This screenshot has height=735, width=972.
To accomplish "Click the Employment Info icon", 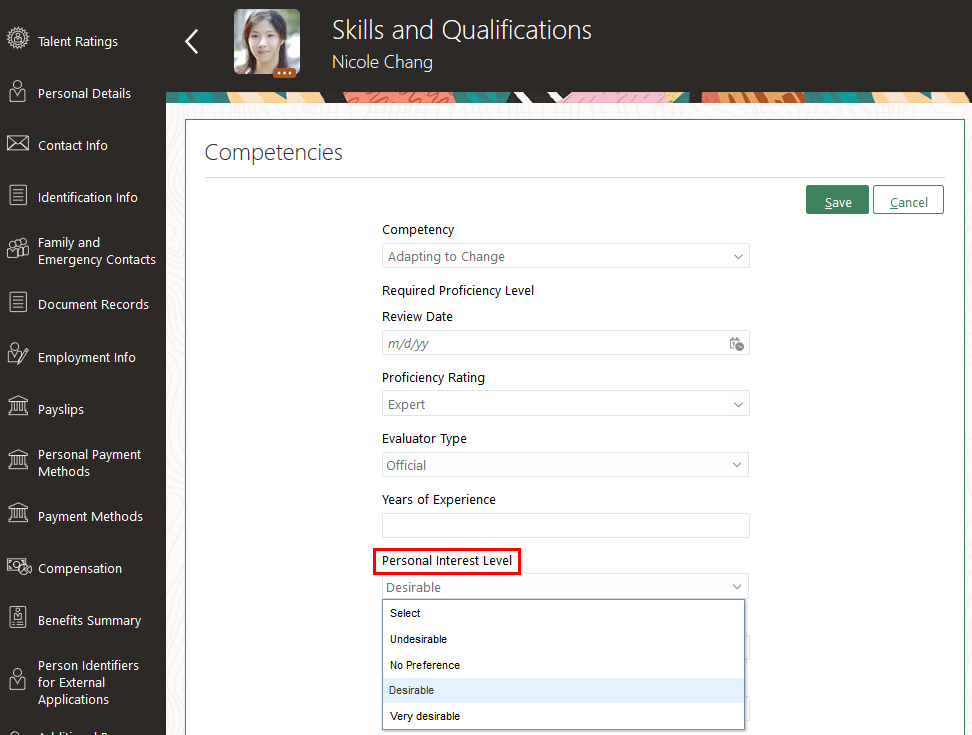I will [x=17, y=355].
